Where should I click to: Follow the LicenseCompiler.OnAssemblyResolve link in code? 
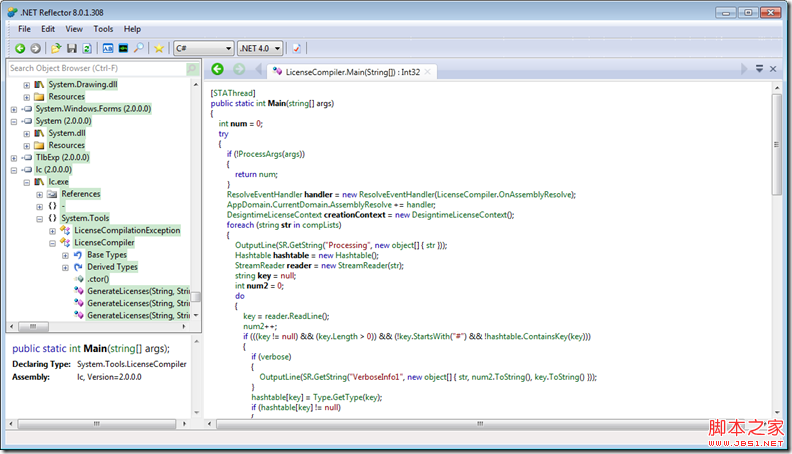505,194
